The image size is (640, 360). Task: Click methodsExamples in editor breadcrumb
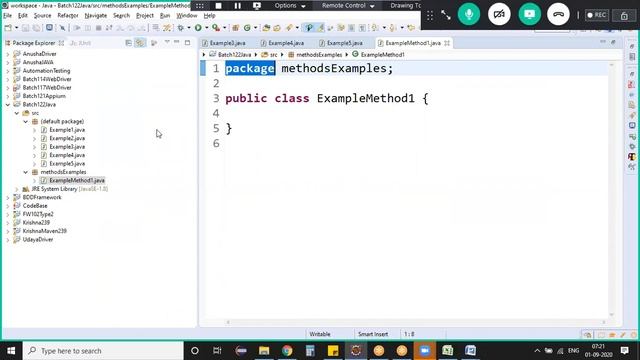319,55
